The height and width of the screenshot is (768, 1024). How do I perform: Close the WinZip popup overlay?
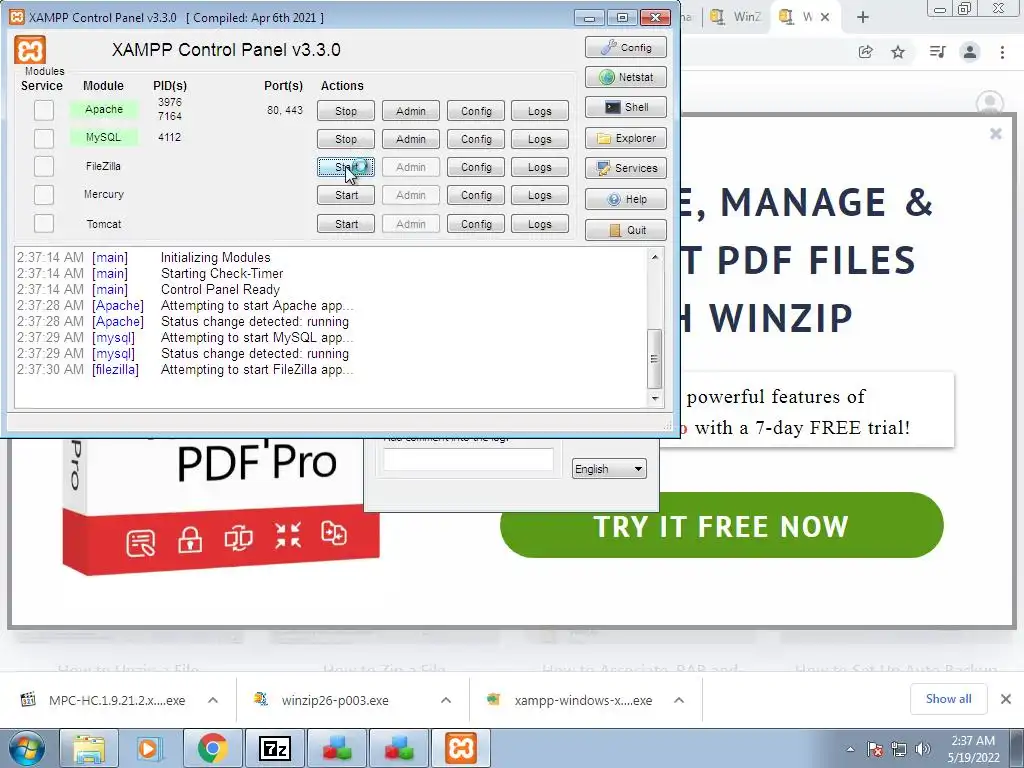coord(995,134)
